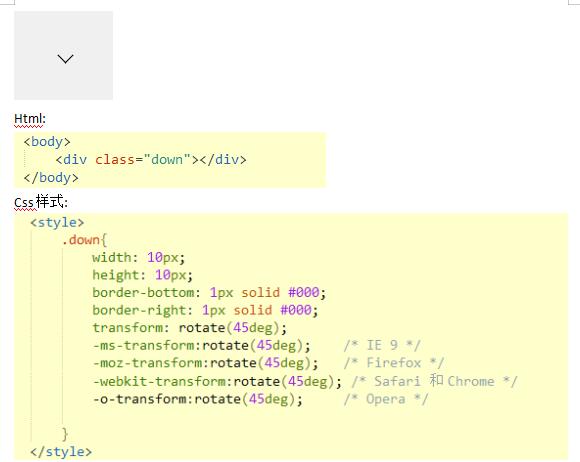This screenshot has height=462, width=580.
Task: Click the Firefox comment text
Action: pos(394,363)
